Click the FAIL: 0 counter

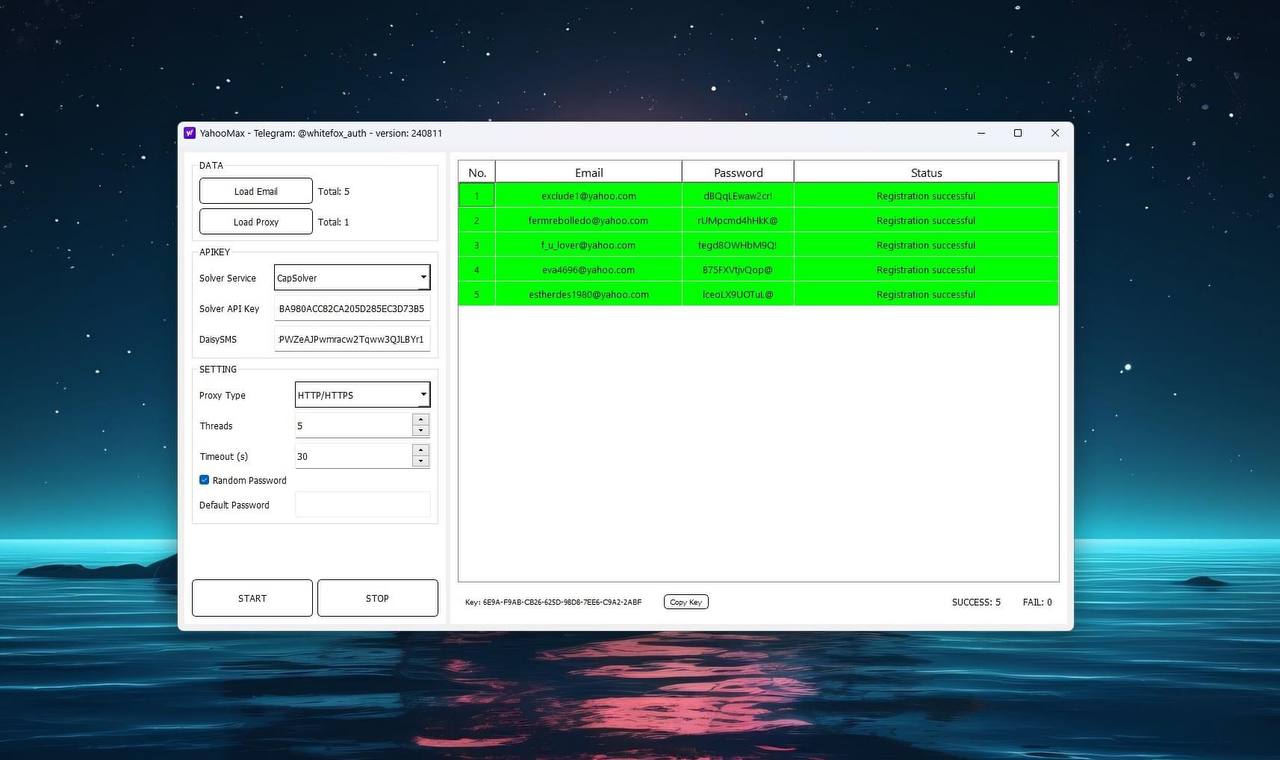[x=1037, y=602]
